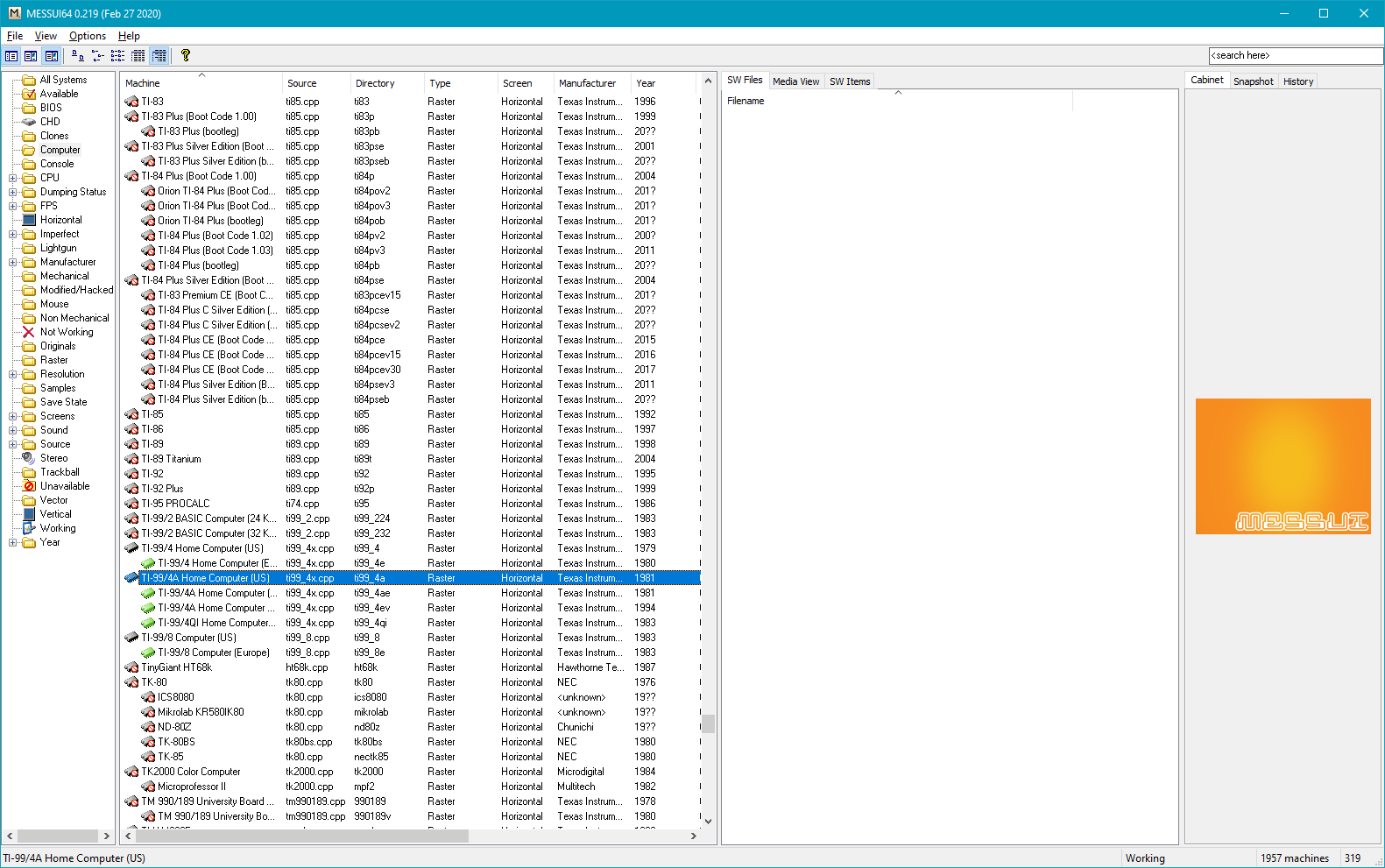
Task: Click the TI-83 machine icon
Action: (131, 102)
